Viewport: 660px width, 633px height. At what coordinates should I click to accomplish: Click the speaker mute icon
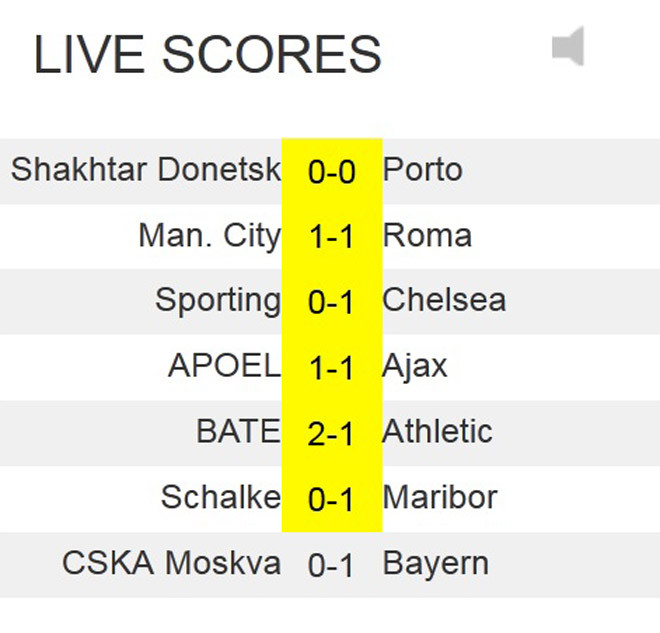point(568,47)
